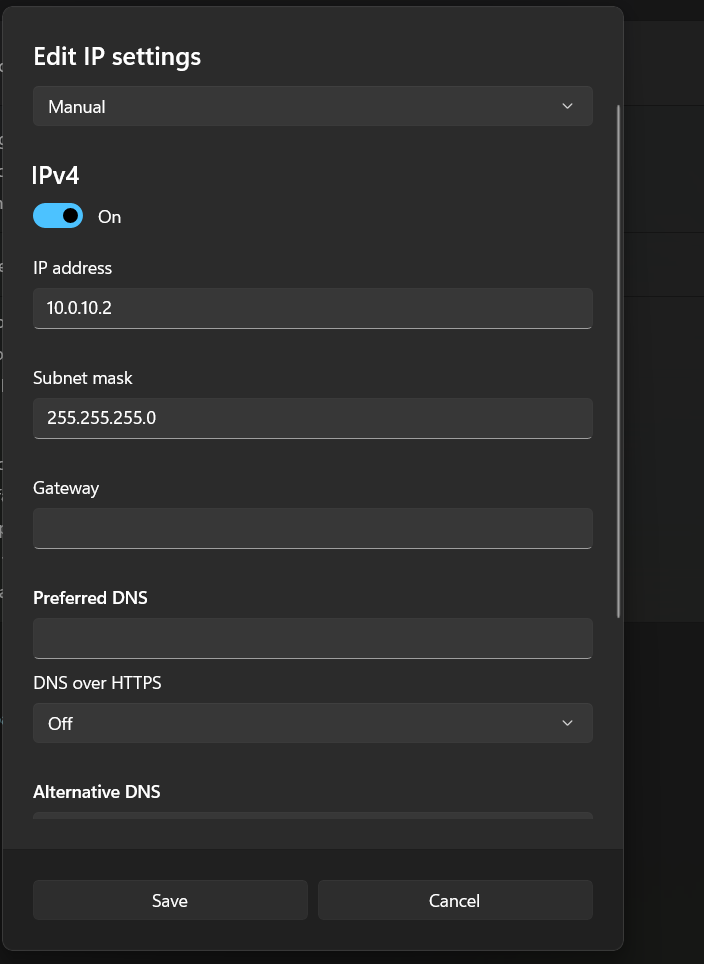
Task: Toggle the IPv4 switch off
Action: 58,216
